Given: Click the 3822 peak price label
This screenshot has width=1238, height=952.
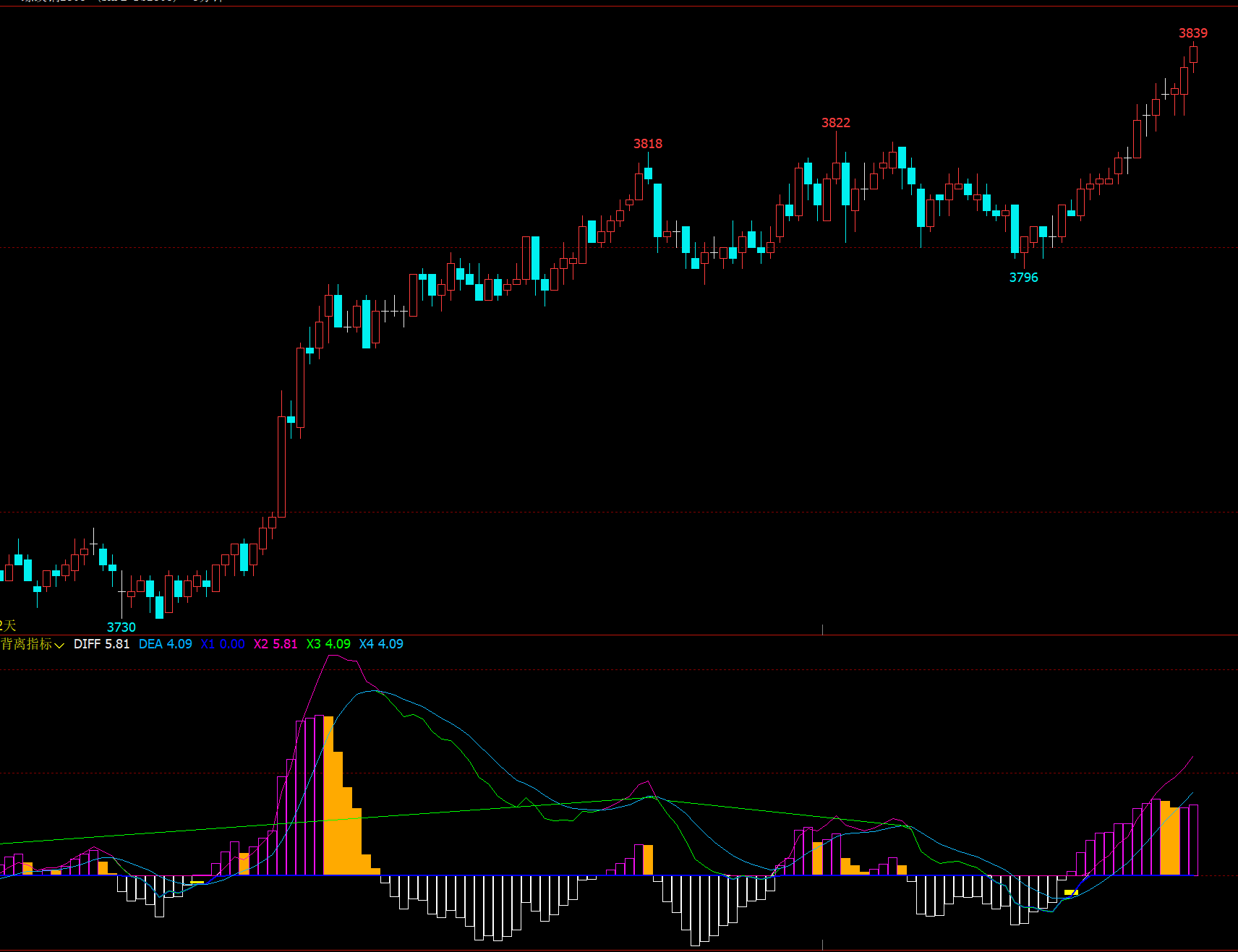Looking at the screenshot, I should [x=836, y=123].
